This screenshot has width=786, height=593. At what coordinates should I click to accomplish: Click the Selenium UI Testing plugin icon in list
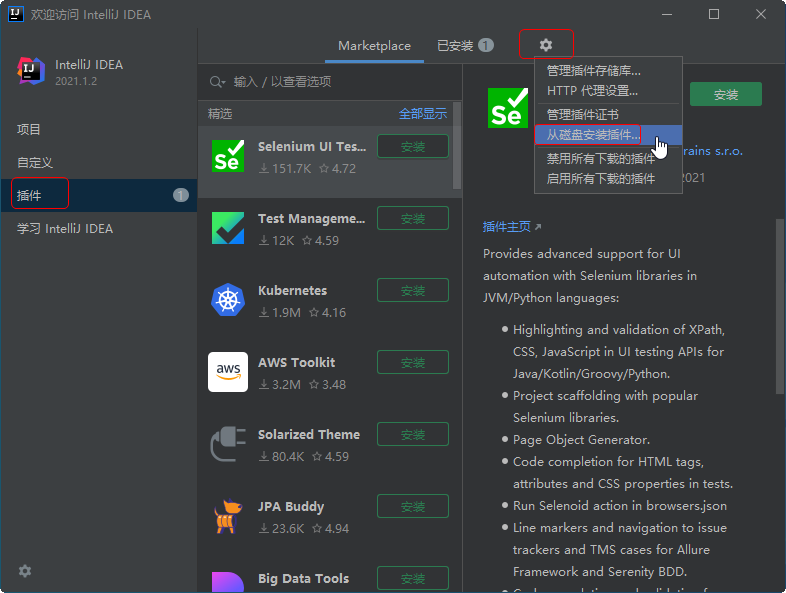[x=228, y=156]
